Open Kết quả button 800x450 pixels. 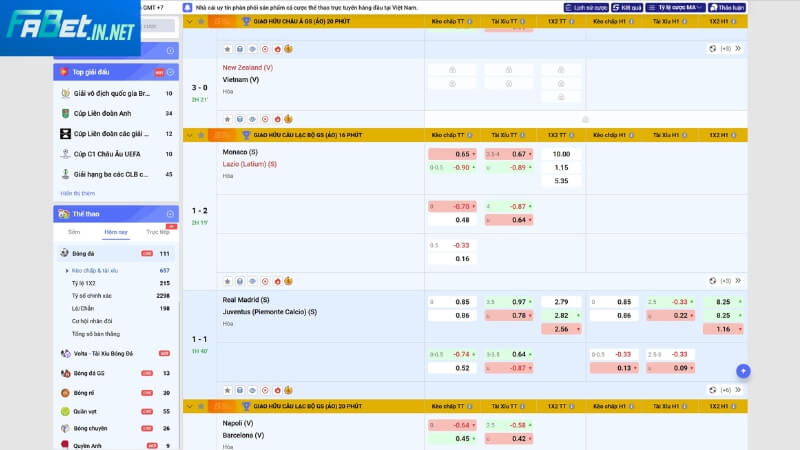627,8
